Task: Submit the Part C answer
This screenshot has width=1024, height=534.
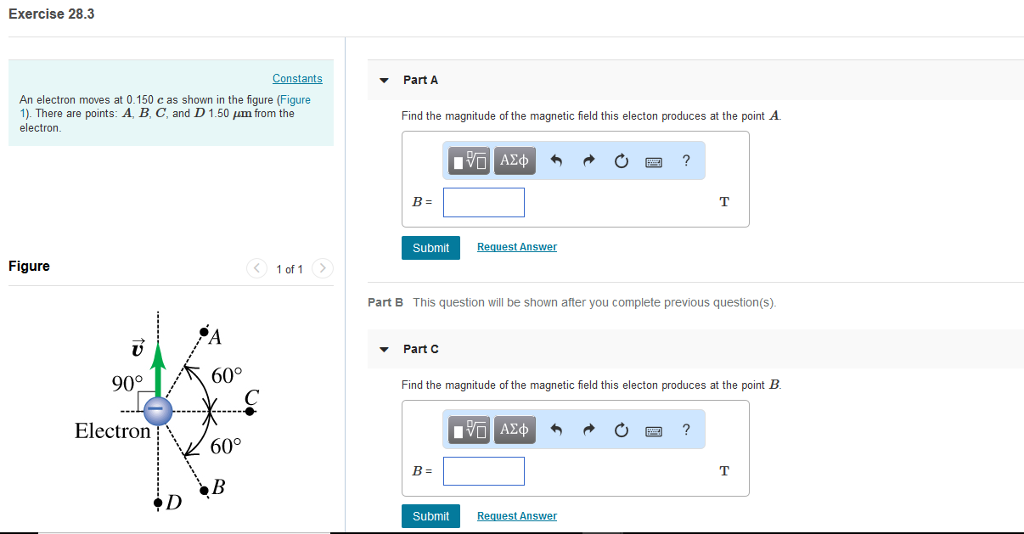Action: pyautogui.click(x=430, y=516)
